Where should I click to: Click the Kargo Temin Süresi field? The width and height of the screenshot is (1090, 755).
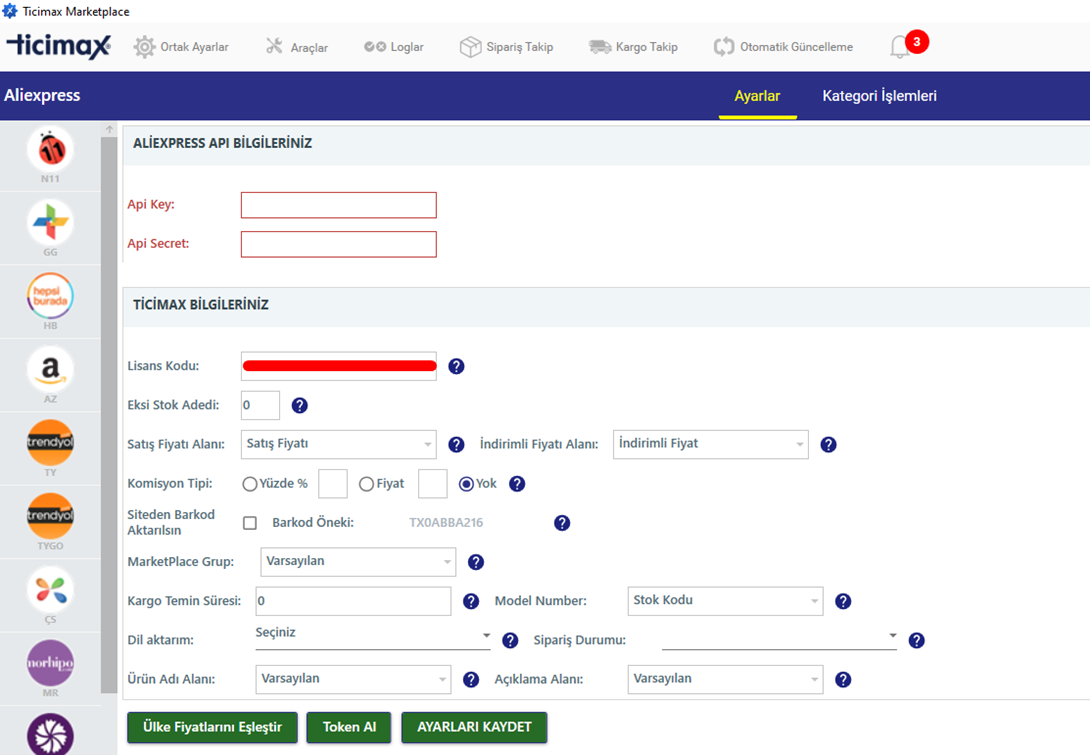[x=353, y=601]
